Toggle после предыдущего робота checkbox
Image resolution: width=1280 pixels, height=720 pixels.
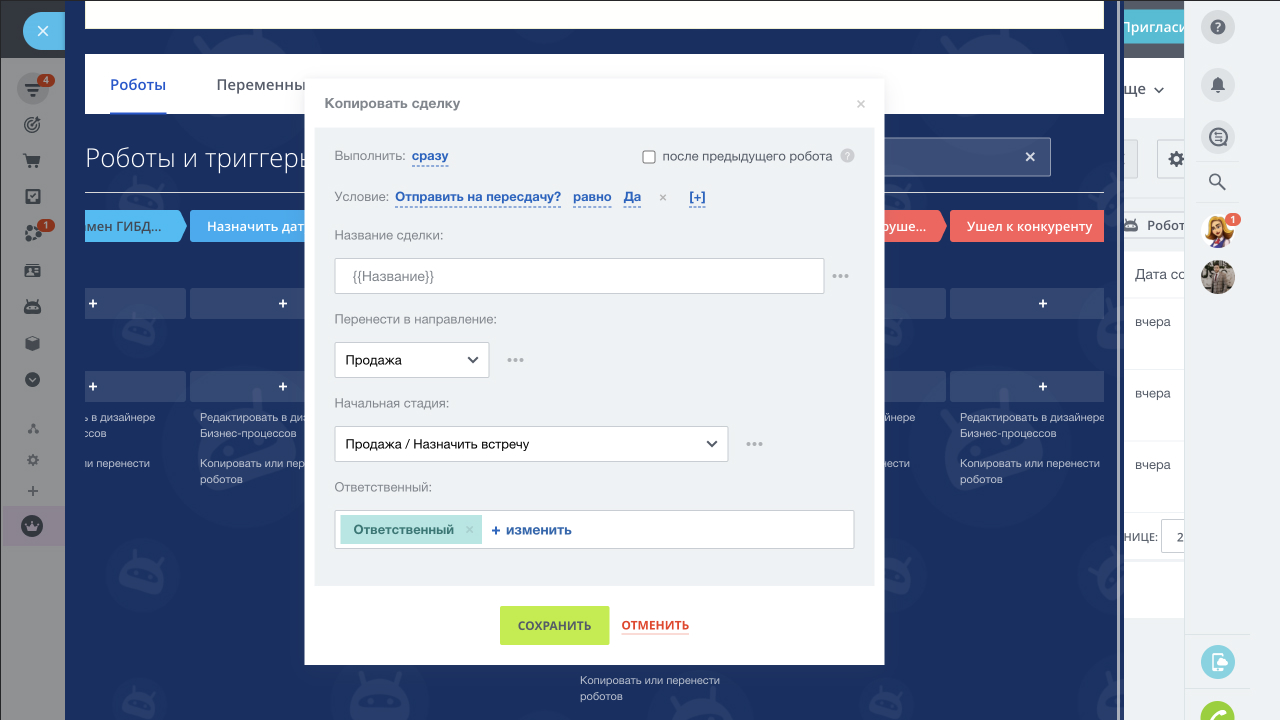point(648,157)
